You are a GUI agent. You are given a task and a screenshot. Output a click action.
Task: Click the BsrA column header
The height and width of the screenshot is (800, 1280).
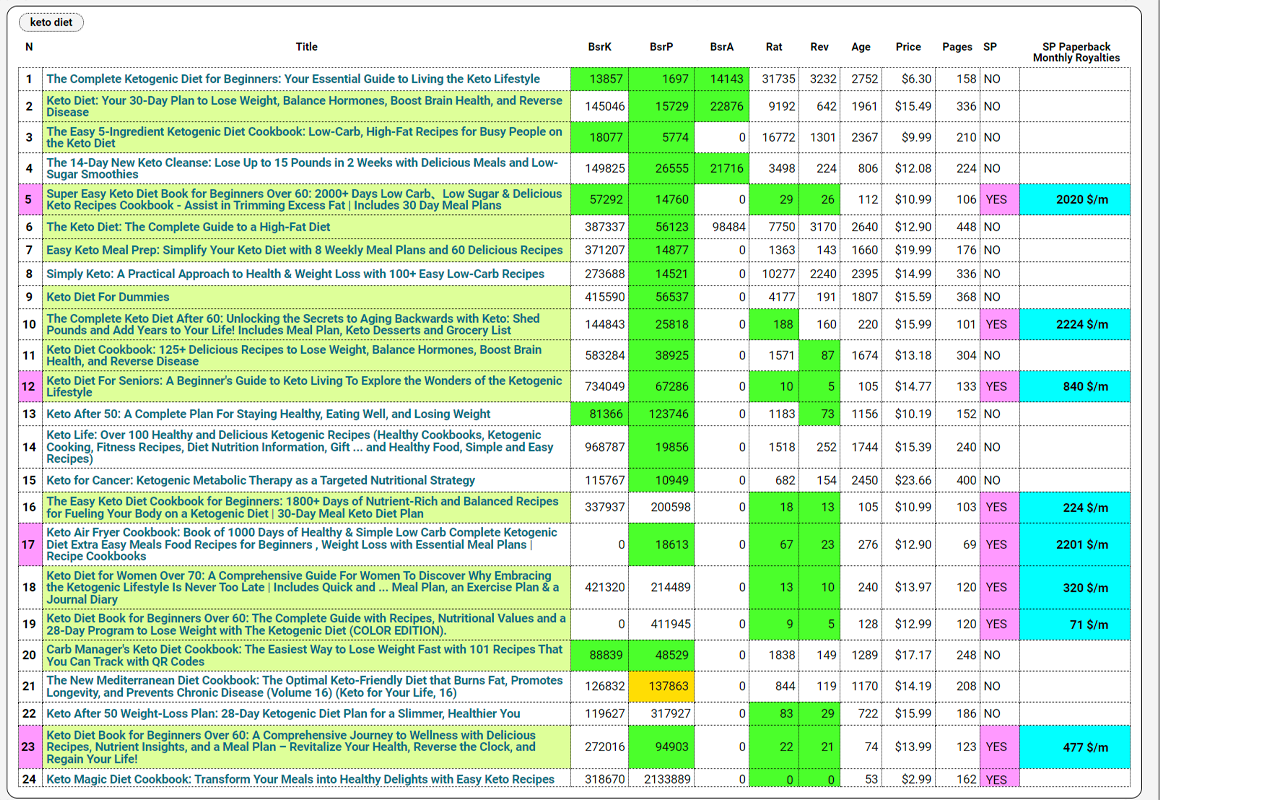[x=721, y=47]
